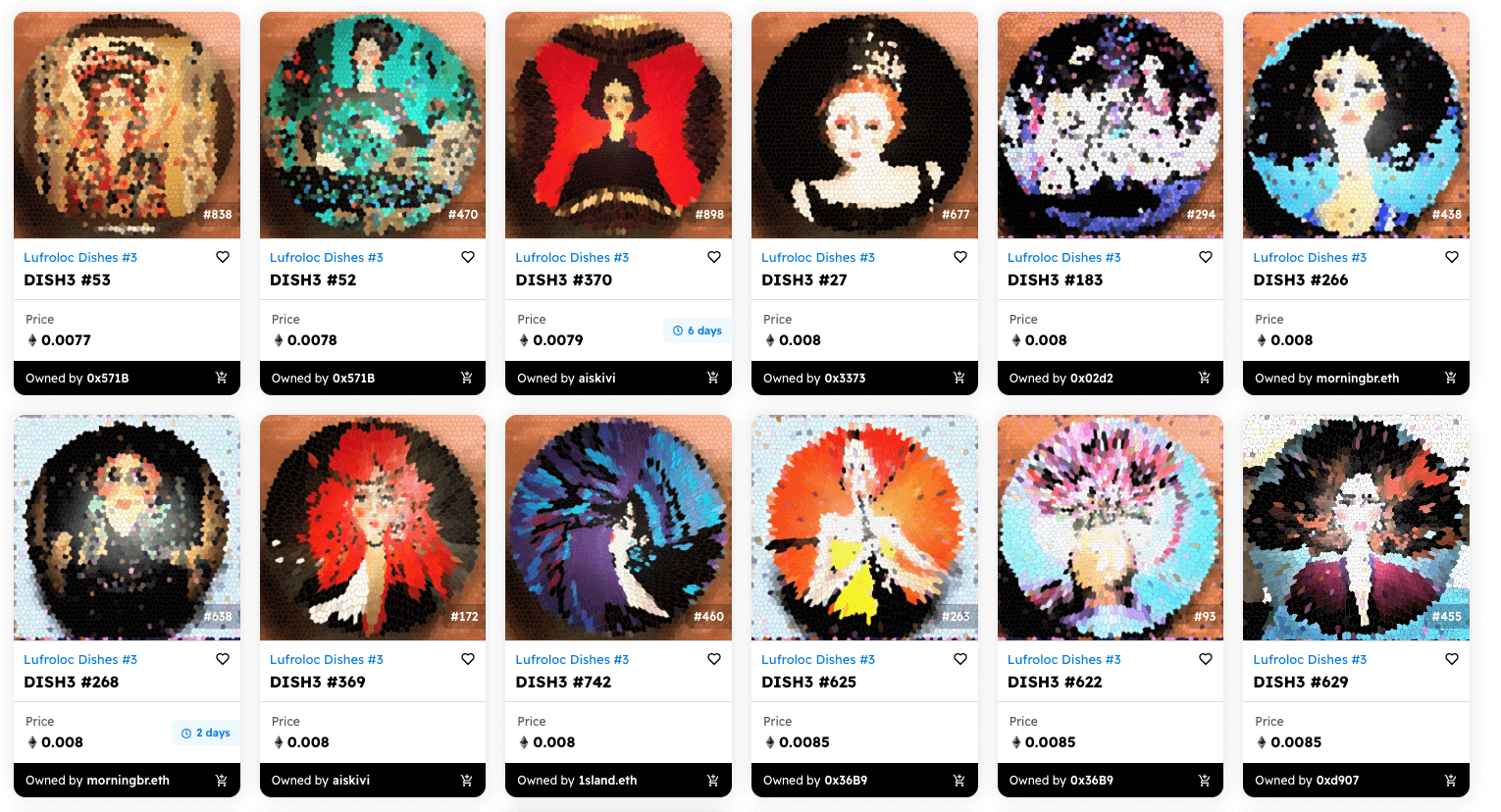Open owner 1sland.eth profile
Viewport: 1501px width, 812px height.
[x=607, y=781]
